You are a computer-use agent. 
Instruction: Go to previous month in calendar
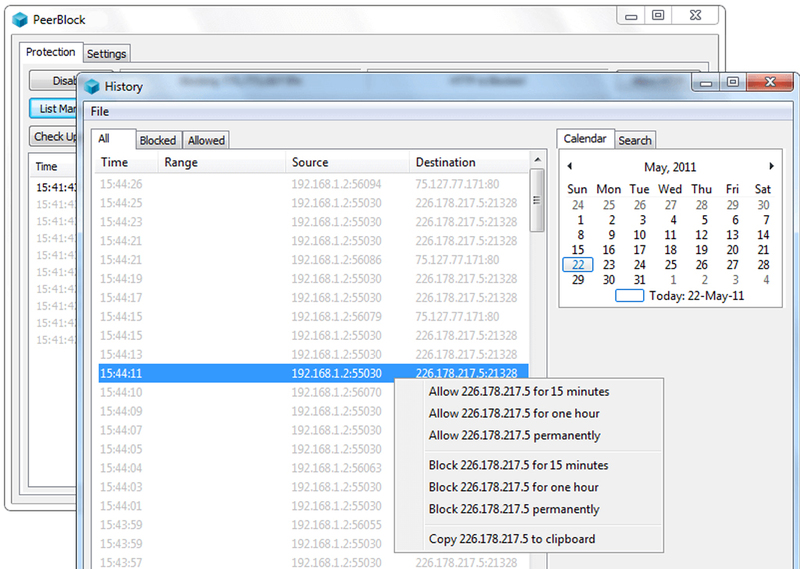pos(569,166)
